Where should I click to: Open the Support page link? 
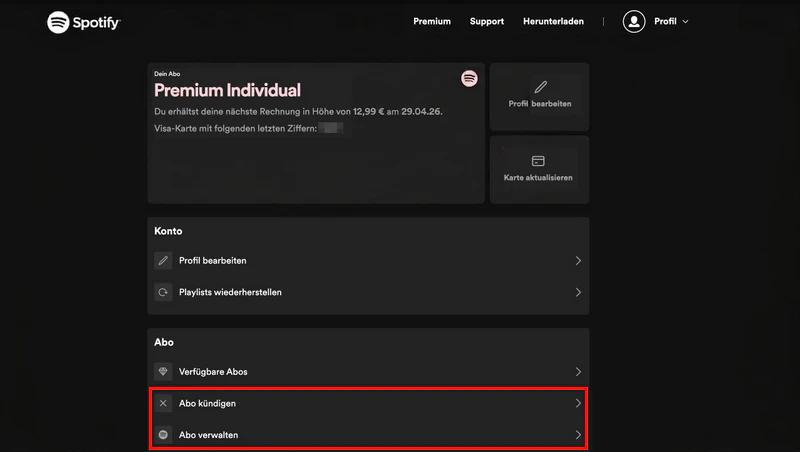487,21
